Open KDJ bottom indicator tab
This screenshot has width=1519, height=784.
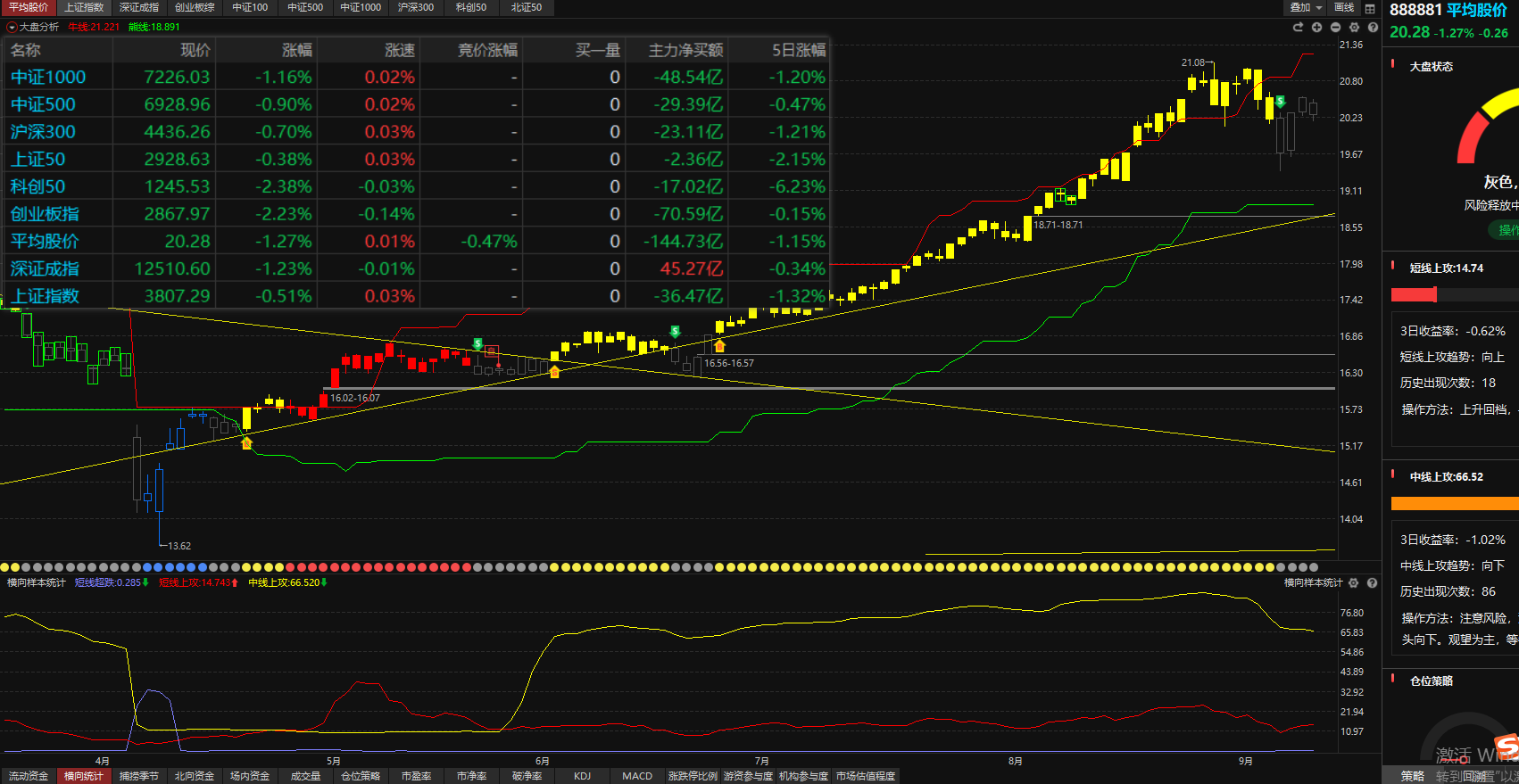[582, 776]
